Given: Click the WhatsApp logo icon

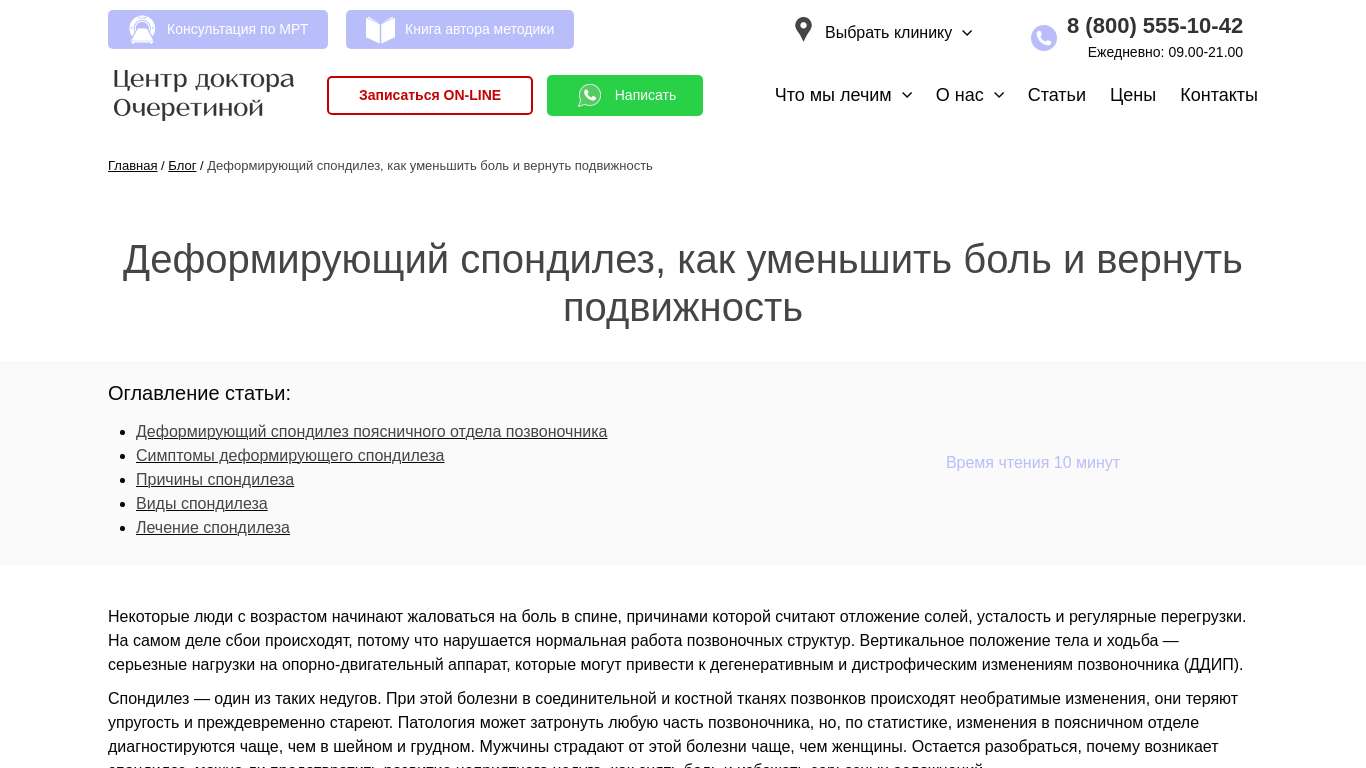Looking at the screenshot, I should 590,95.
